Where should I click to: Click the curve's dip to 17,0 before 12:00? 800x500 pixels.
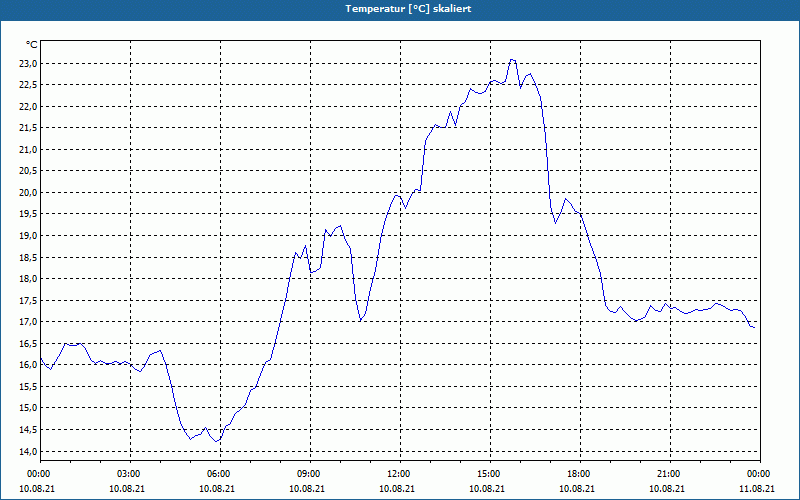tap(360, 320)
